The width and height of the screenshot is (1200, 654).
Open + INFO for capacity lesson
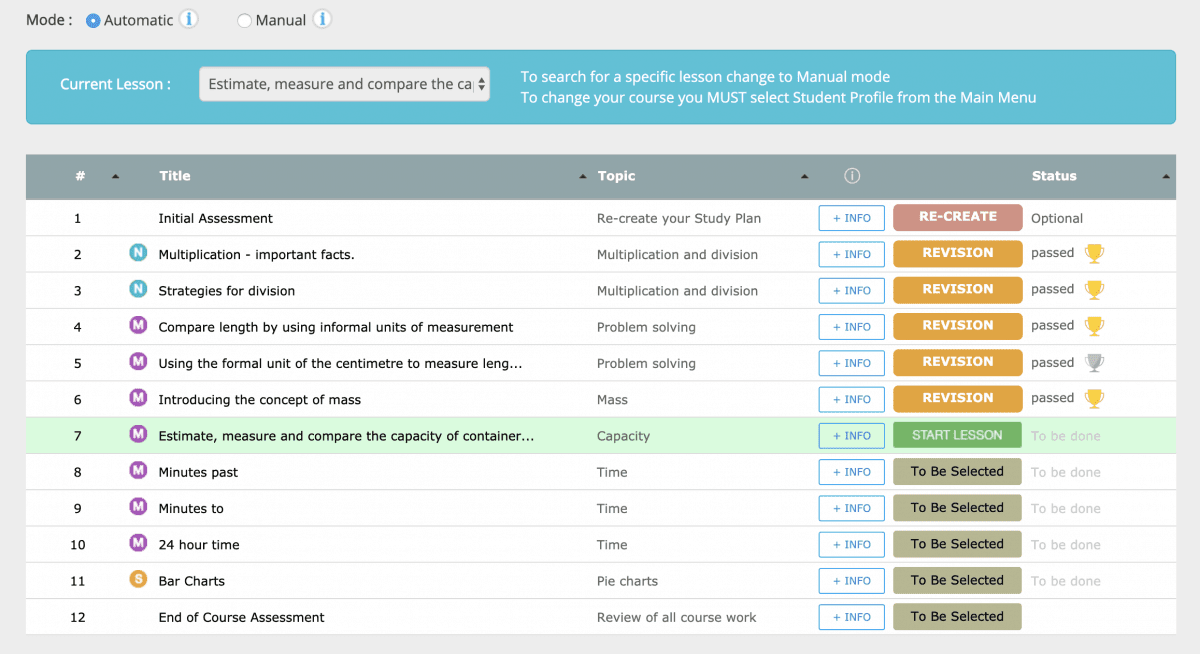(852, 435)
